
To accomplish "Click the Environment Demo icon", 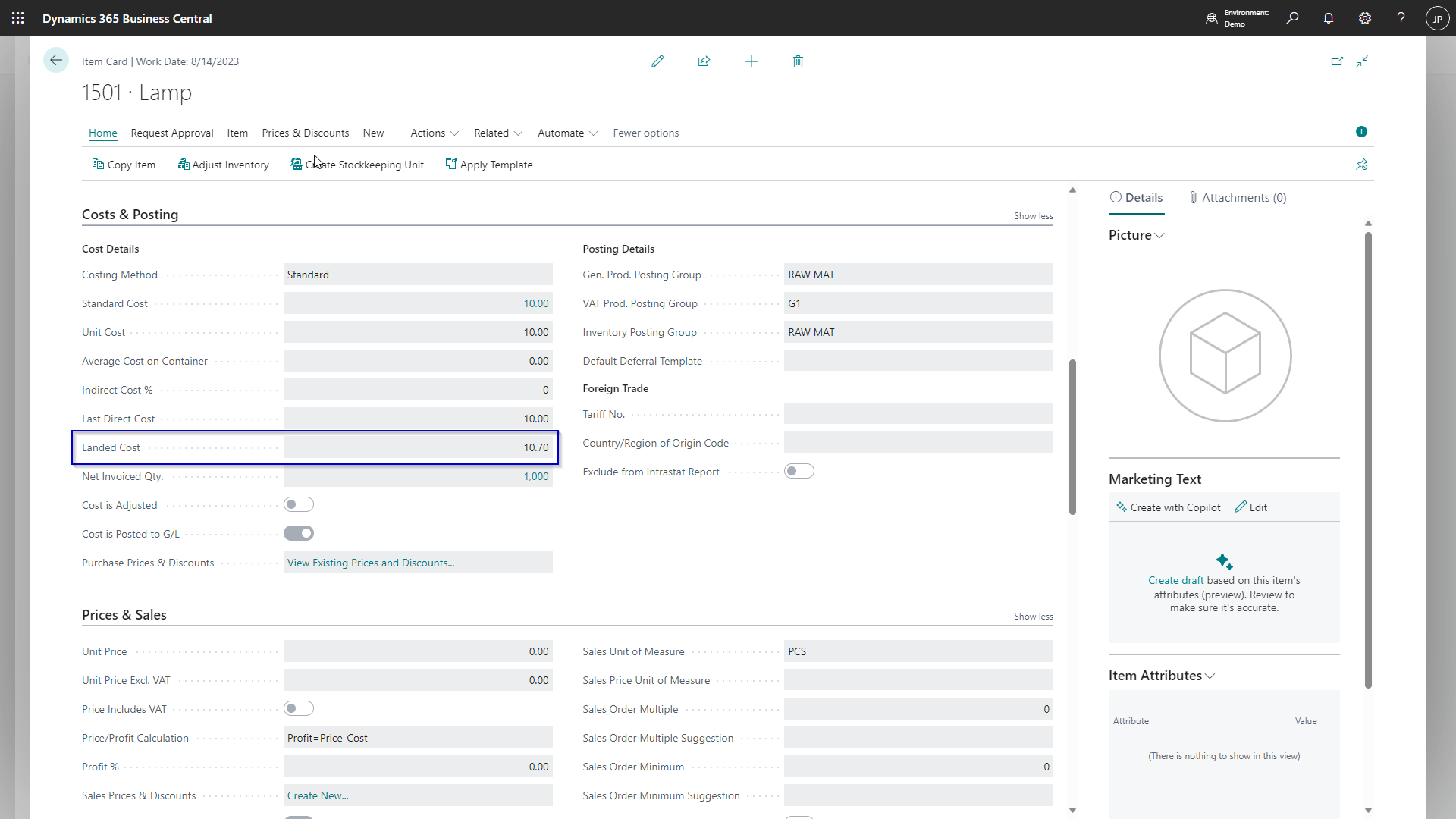I will 1212,18.
